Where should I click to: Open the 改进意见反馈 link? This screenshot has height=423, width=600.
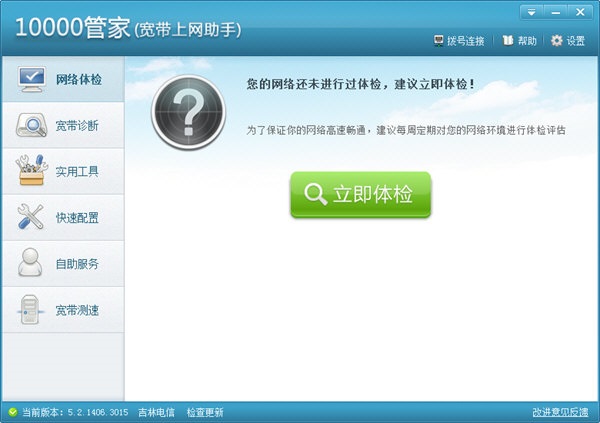point(560,412)
